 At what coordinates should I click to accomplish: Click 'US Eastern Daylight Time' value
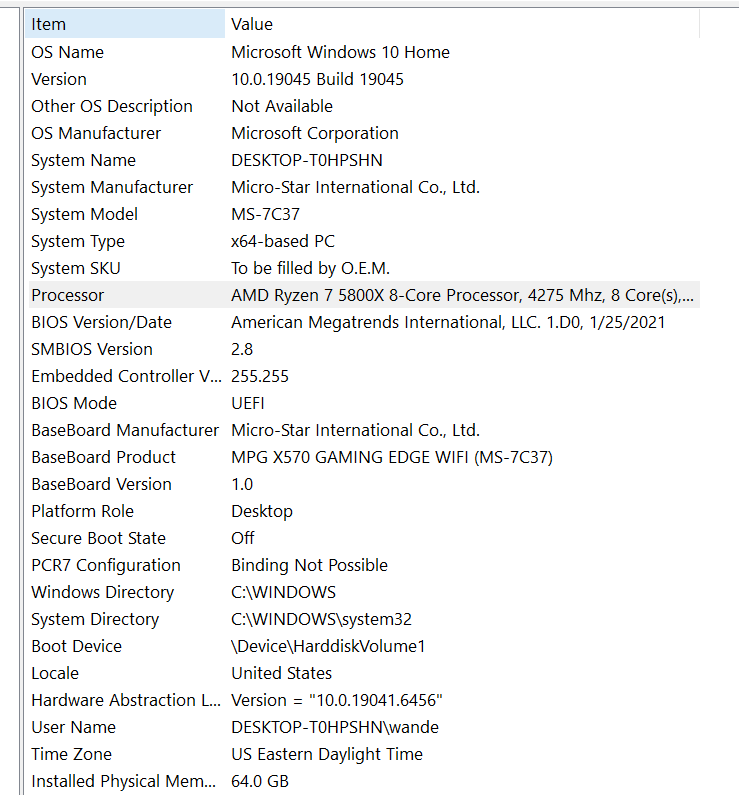(x=327, y=753)
